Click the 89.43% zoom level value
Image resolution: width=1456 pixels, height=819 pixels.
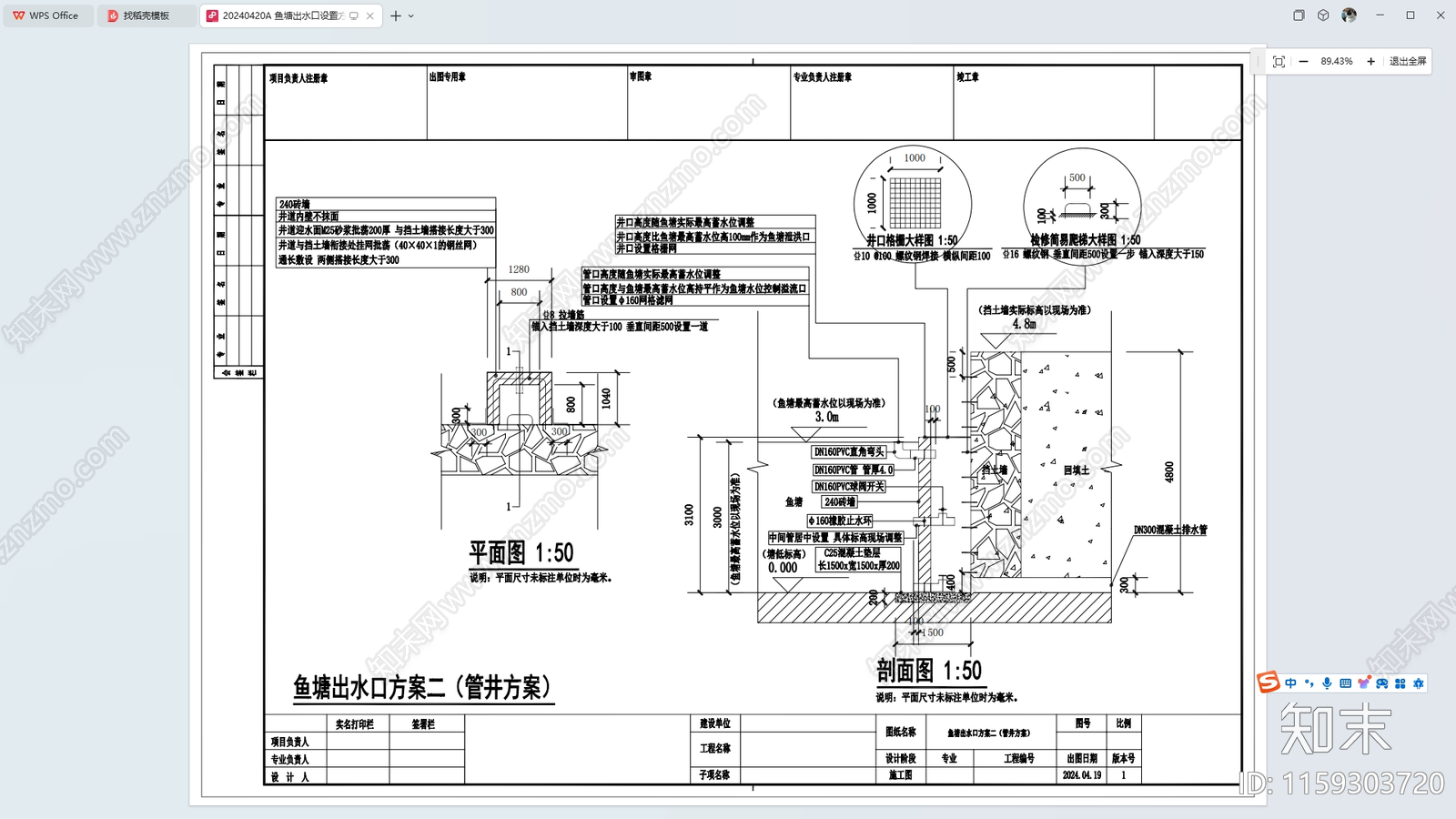(x=1337, y=61)
